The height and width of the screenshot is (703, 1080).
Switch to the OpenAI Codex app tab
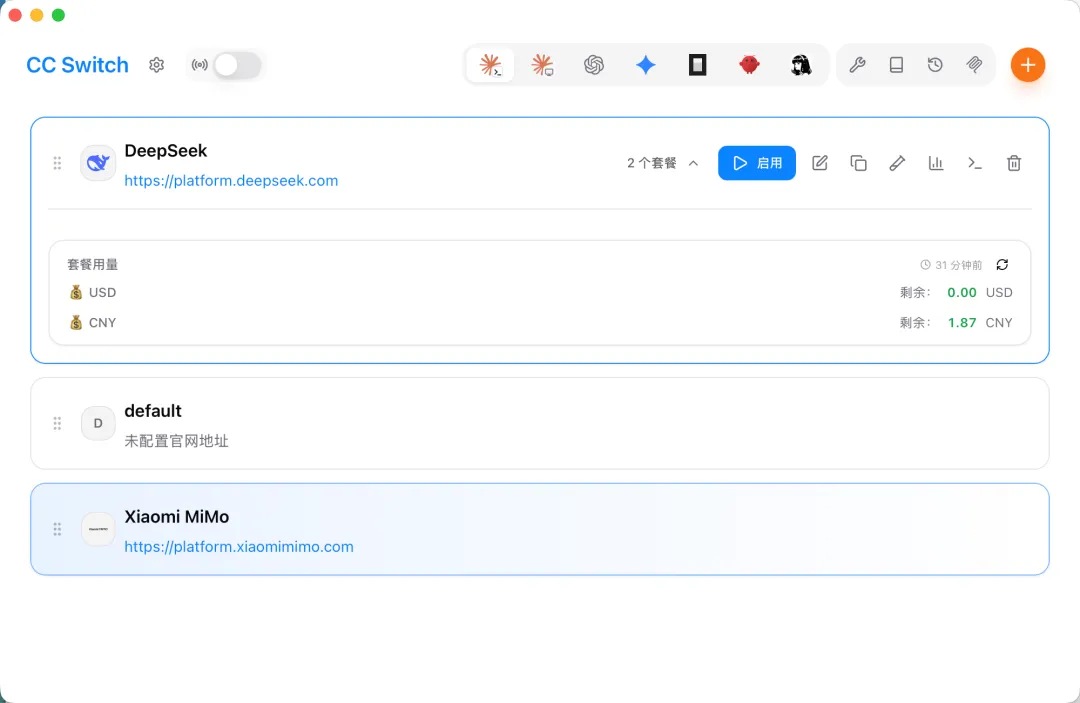(x=594, y=65)
